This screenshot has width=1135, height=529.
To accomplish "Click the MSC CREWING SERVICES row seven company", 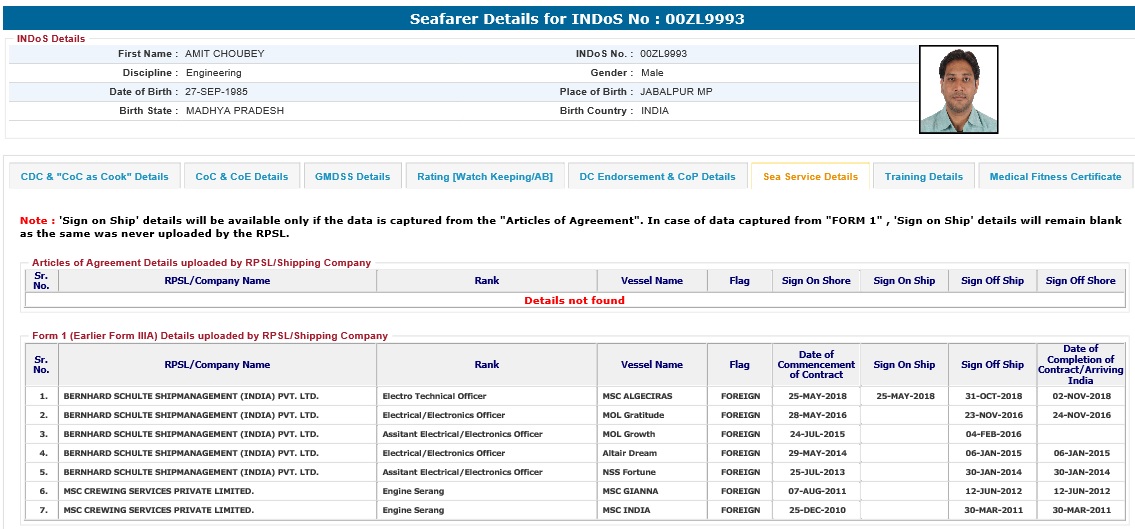I will pos(158,510).
